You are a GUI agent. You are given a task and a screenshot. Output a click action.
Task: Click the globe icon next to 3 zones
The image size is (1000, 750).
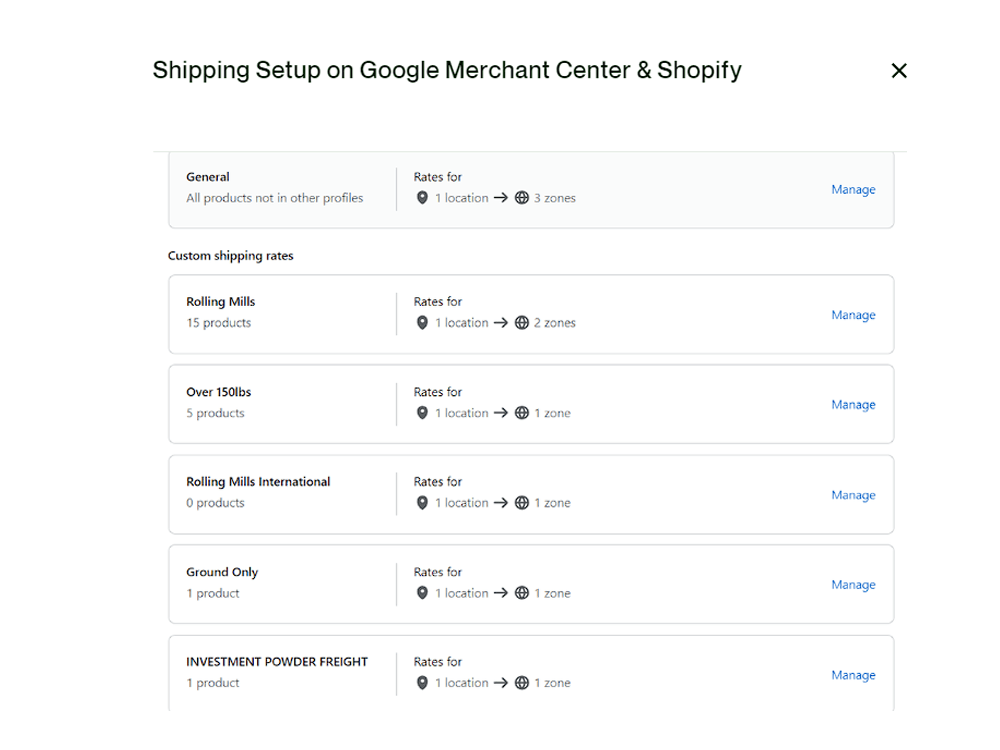coord(521,198)
